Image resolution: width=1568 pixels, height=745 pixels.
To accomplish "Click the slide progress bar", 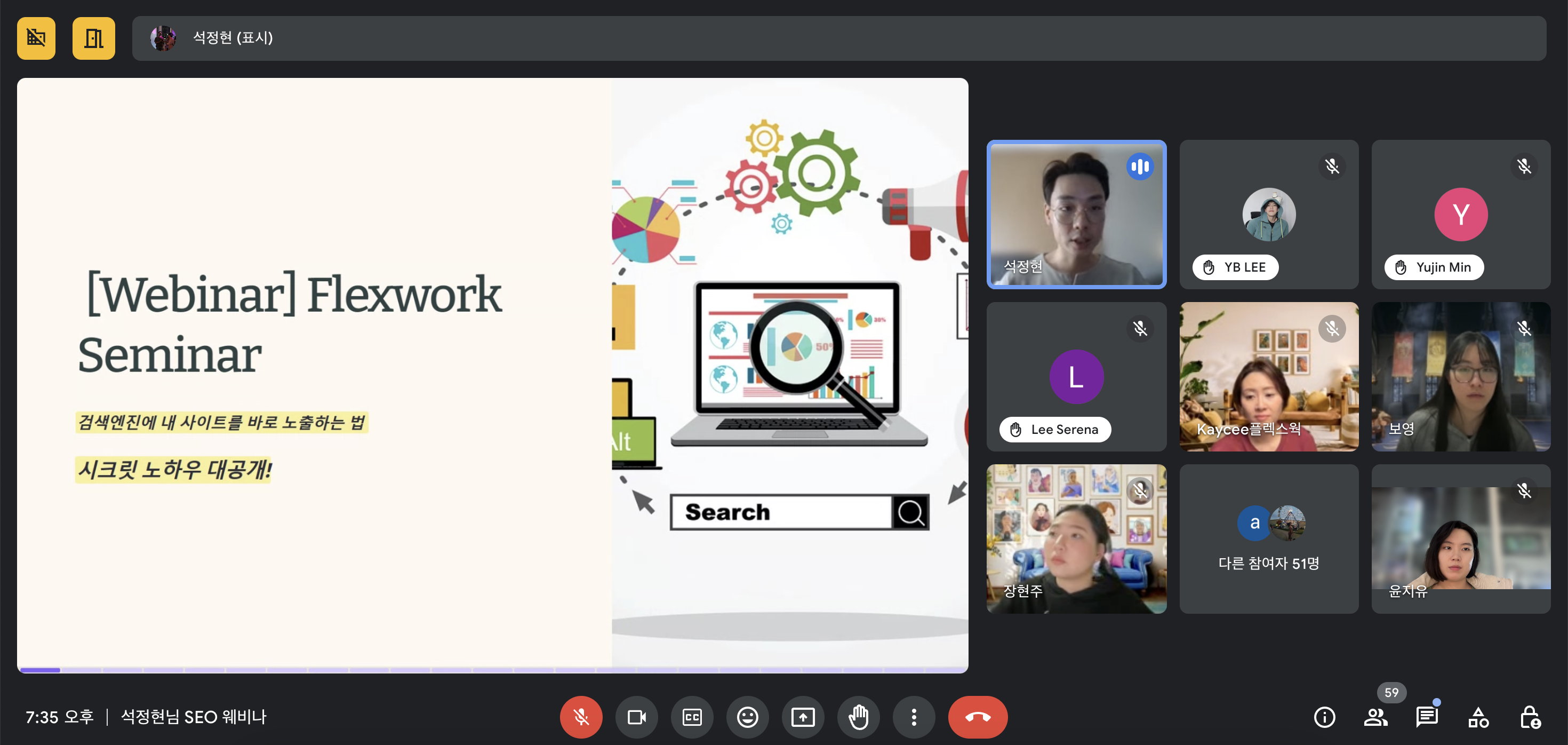I will [x=492, y=669].
